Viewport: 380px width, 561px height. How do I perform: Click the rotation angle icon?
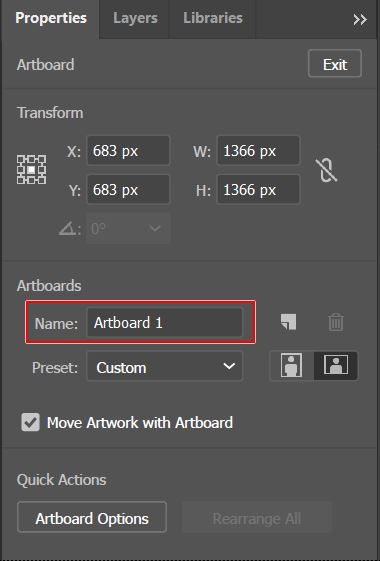pos(67,228)
